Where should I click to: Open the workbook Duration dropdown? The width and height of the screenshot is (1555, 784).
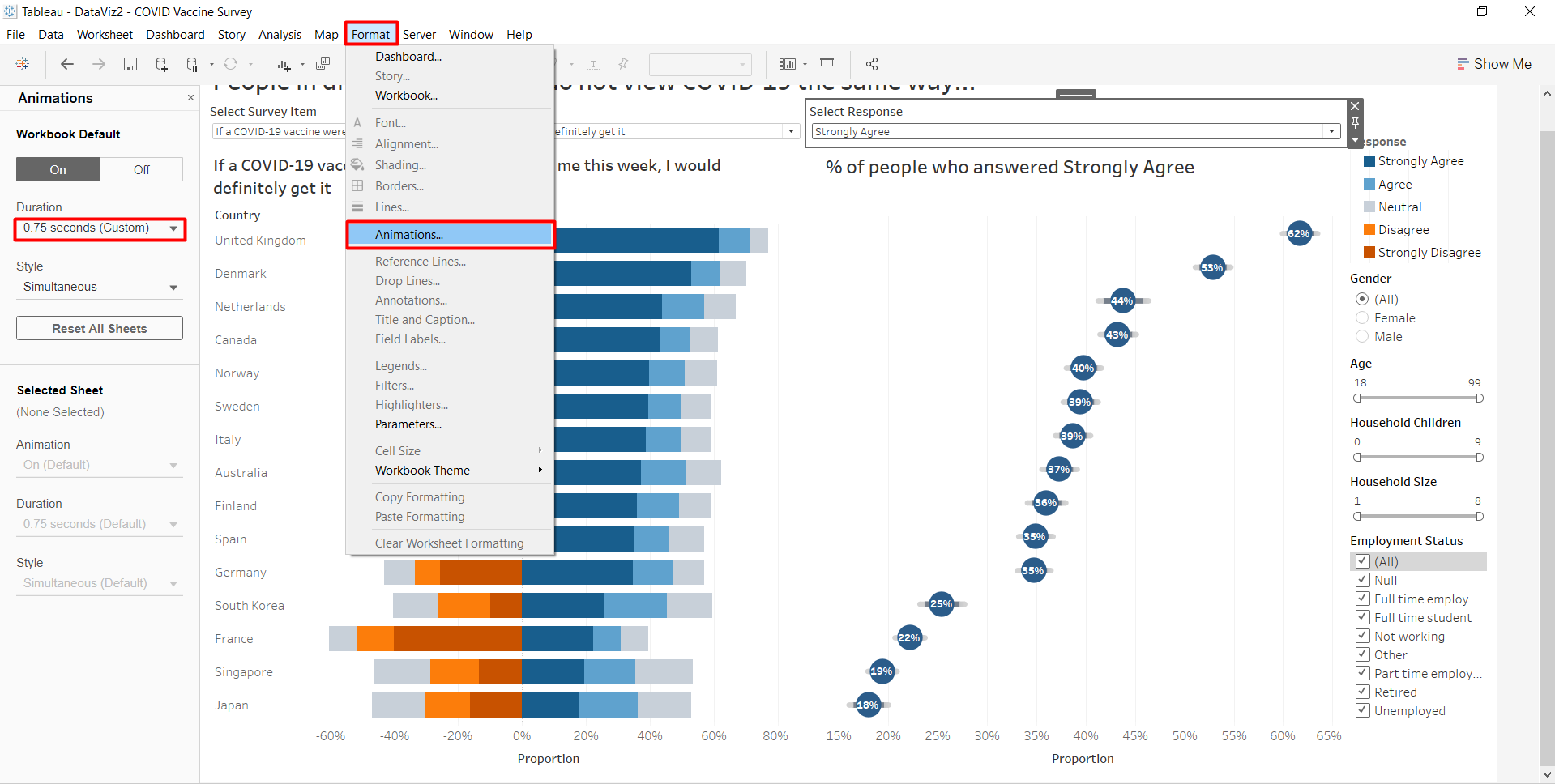coord(100,228)
